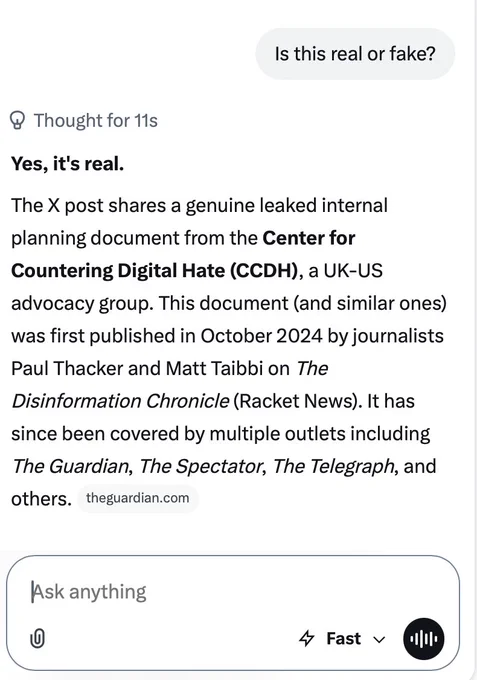Start voice mode with the waveform button
The width and height of the screenshot is (477, 680).
423,638
